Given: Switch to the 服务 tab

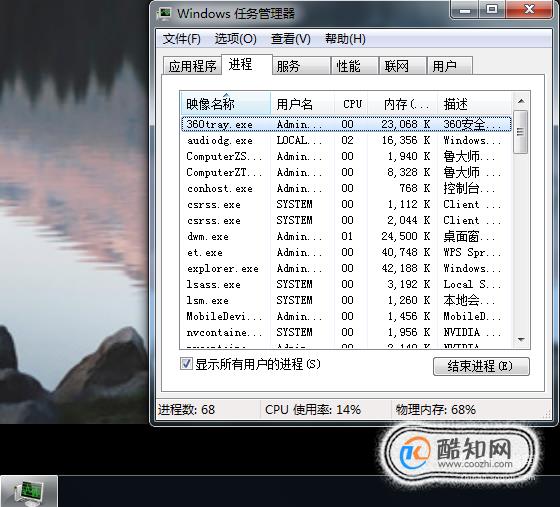Looking at the screenshot, I should pyautogui.click(x=301, y=66).
